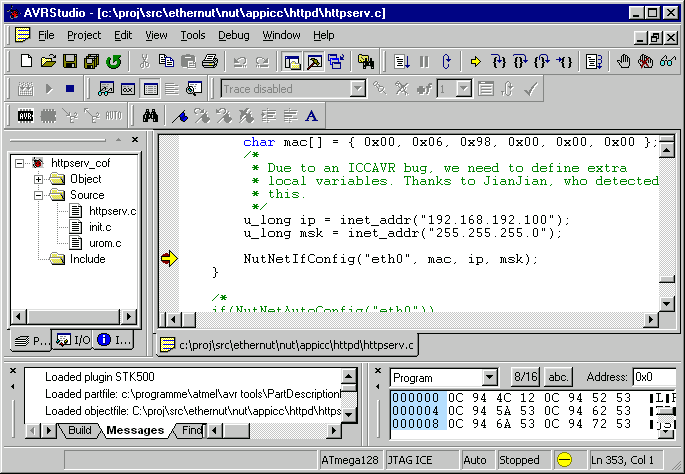Switch to the I/O workspace tab
Viewport: 685px width, 474px height.
tap(73, 340)
